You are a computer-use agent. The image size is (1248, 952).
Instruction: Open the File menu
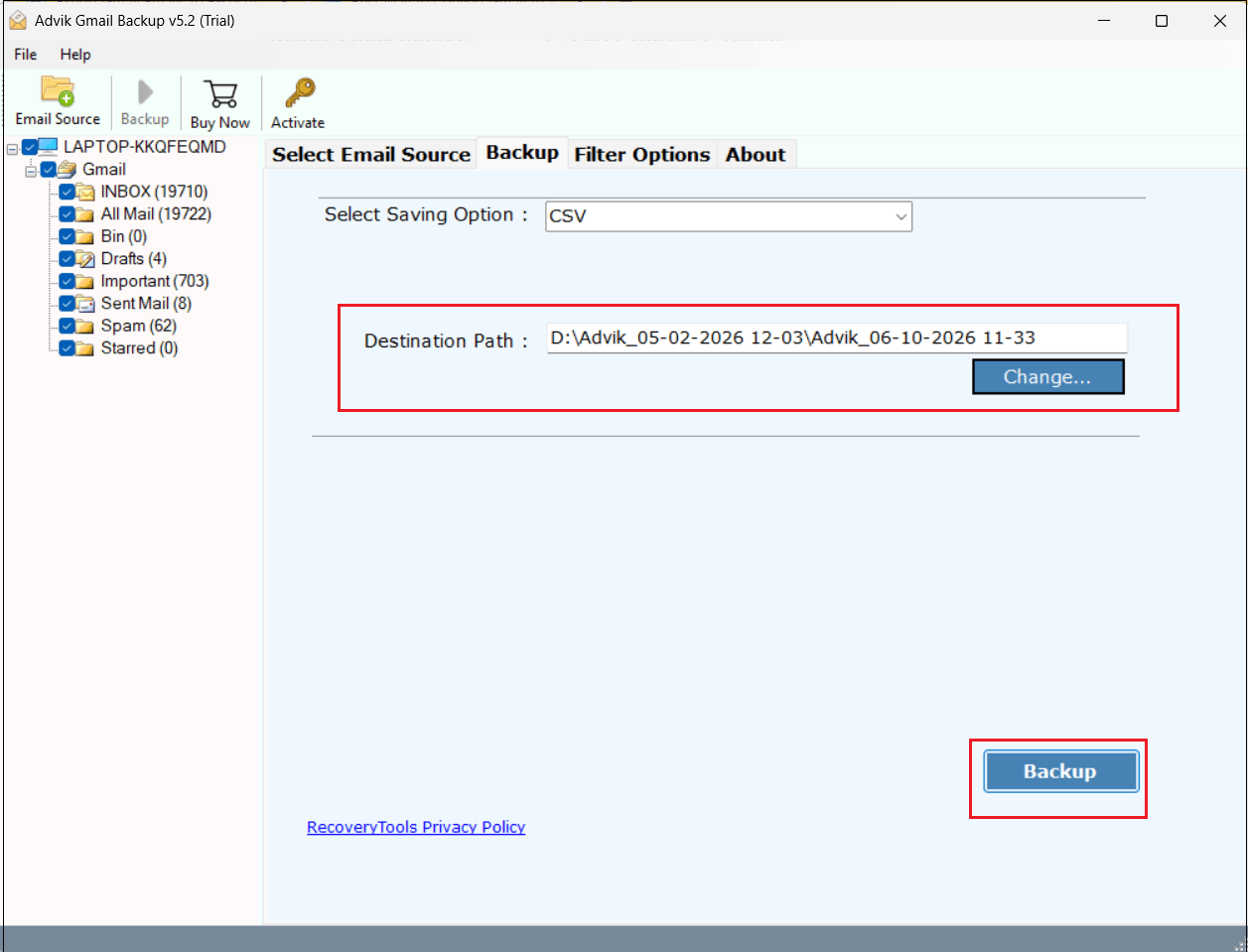point(26,55)
